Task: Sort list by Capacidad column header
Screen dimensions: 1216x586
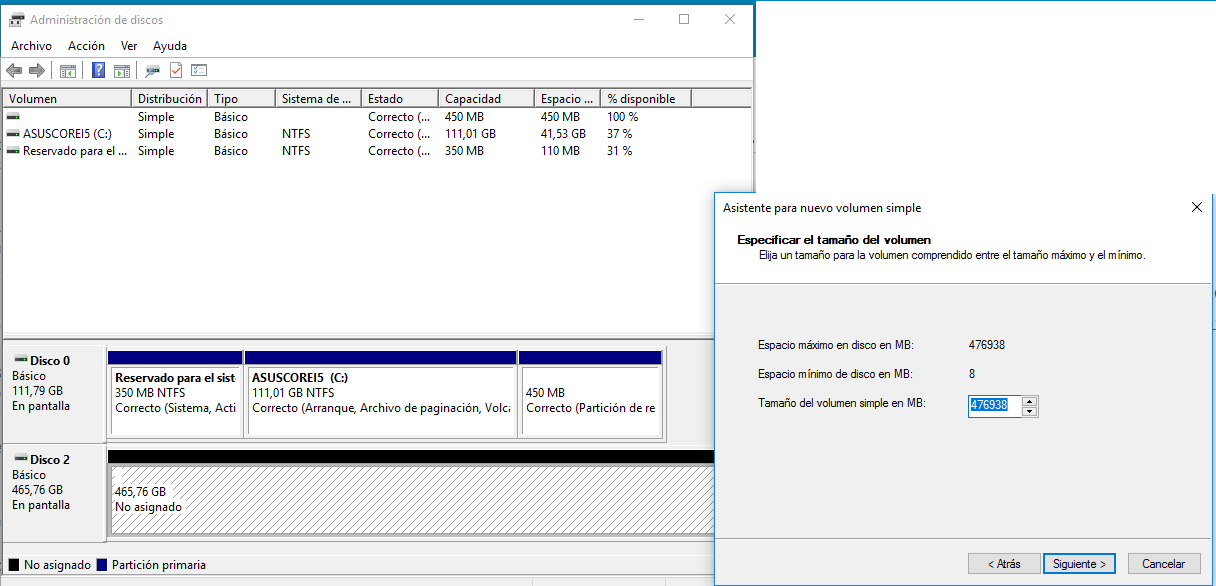Action: pos(473,99)
